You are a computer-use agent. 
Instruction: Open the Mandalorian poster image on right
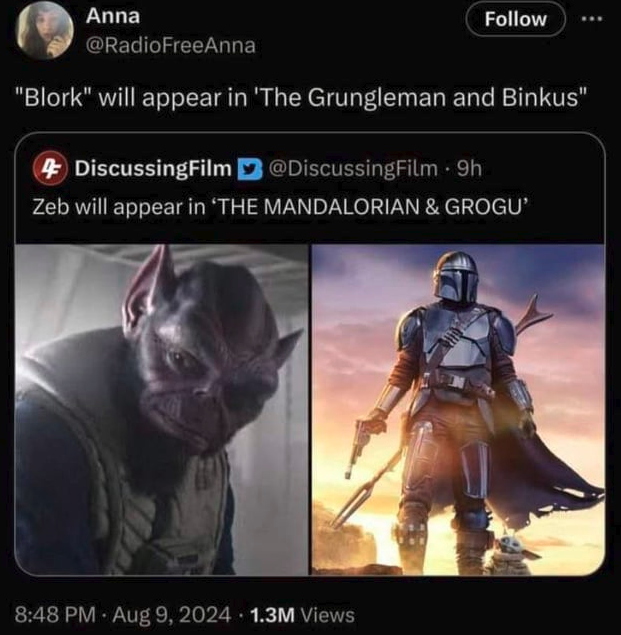click(x=458, y=409)
